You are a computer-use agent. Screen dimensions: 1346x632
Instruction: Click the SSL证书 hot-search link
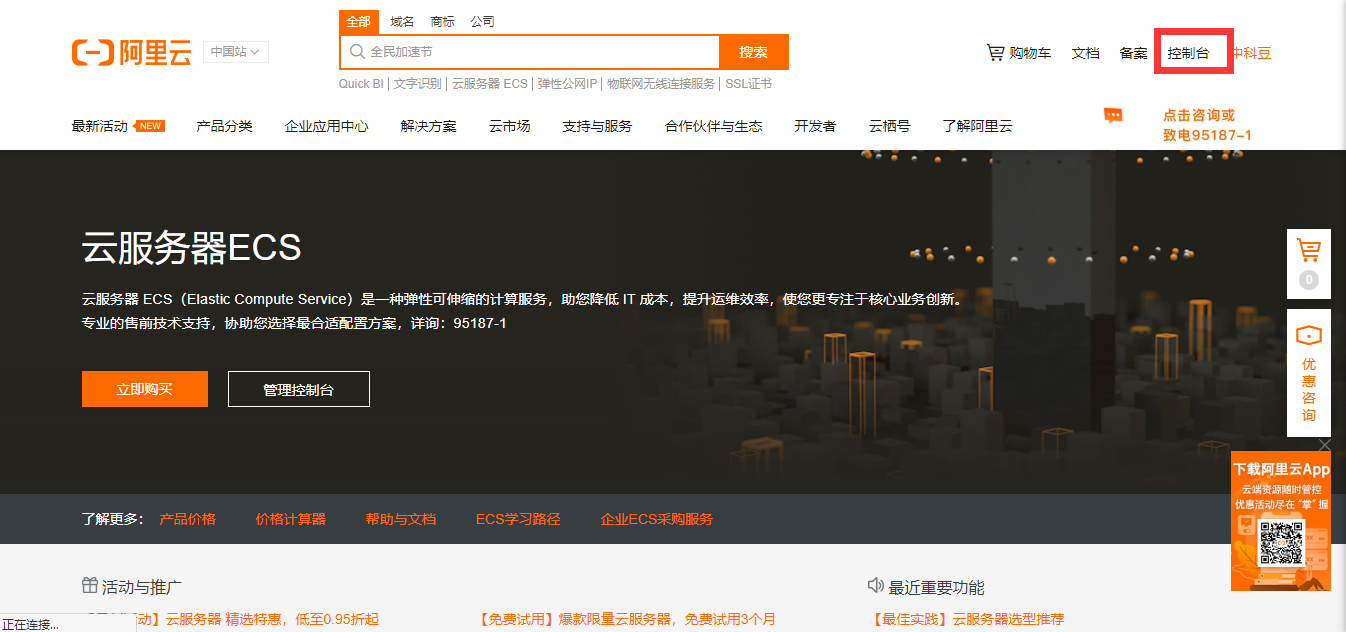coord(748,84)
